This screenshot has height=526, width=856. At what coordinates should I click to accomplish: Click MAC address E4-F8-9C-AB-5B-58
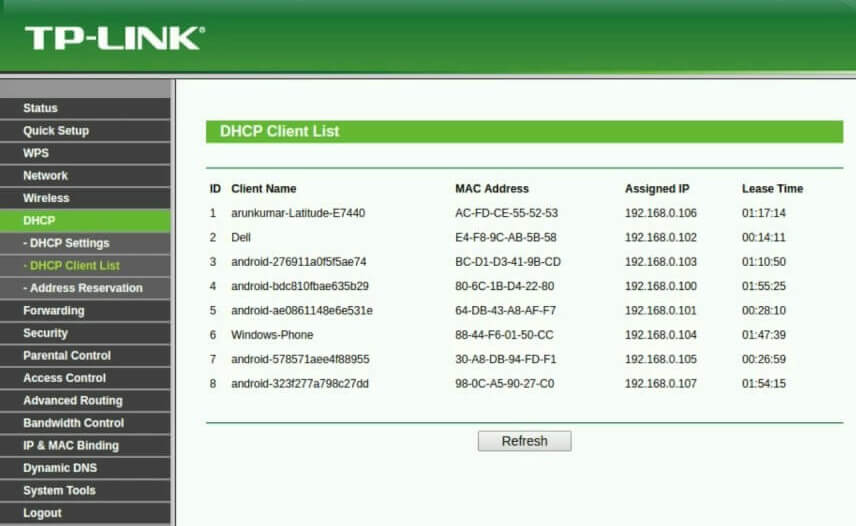pyautogui.click(x=506, y=237)
